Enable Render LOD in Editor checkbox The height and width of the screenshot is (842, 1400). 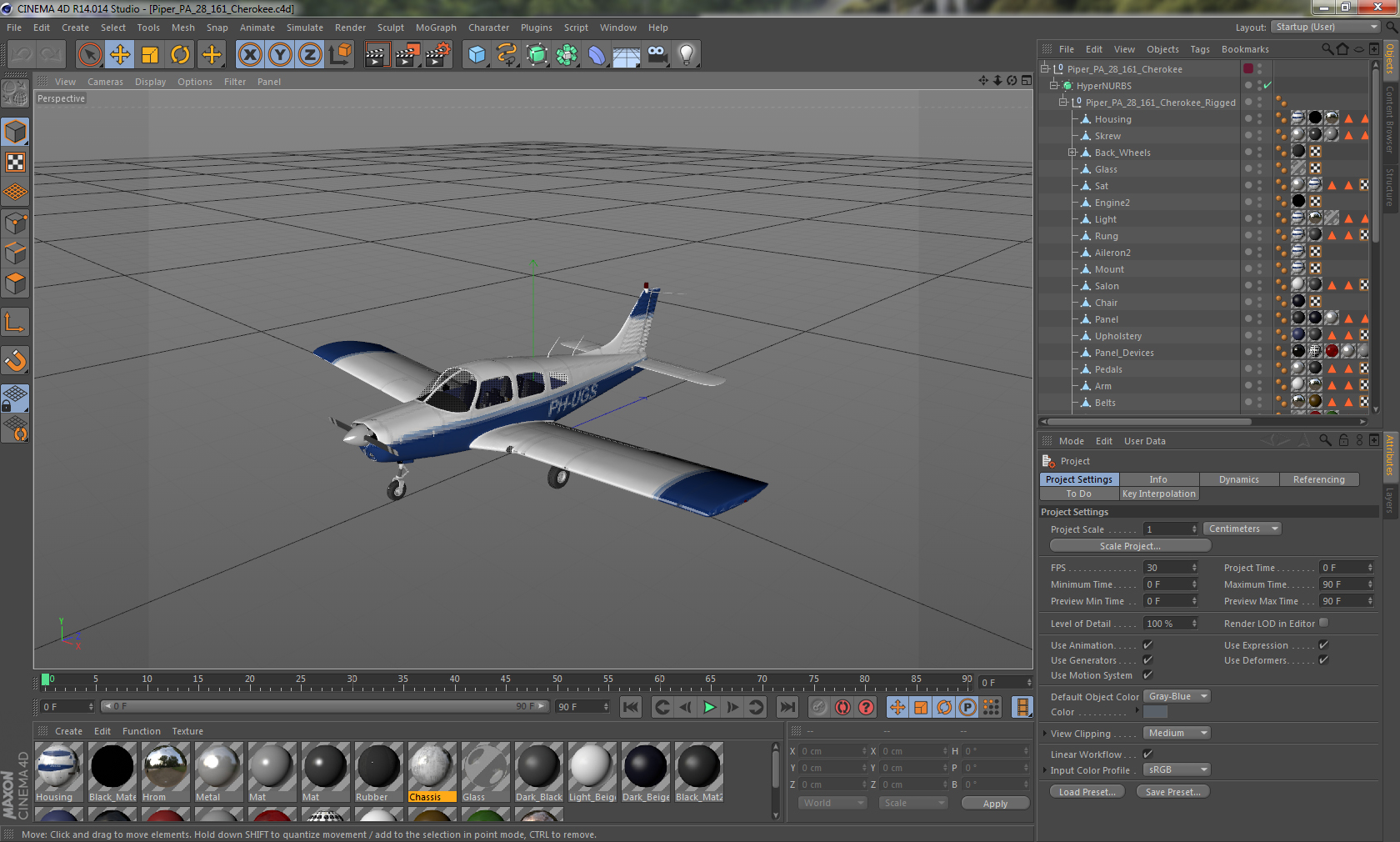1323,623
